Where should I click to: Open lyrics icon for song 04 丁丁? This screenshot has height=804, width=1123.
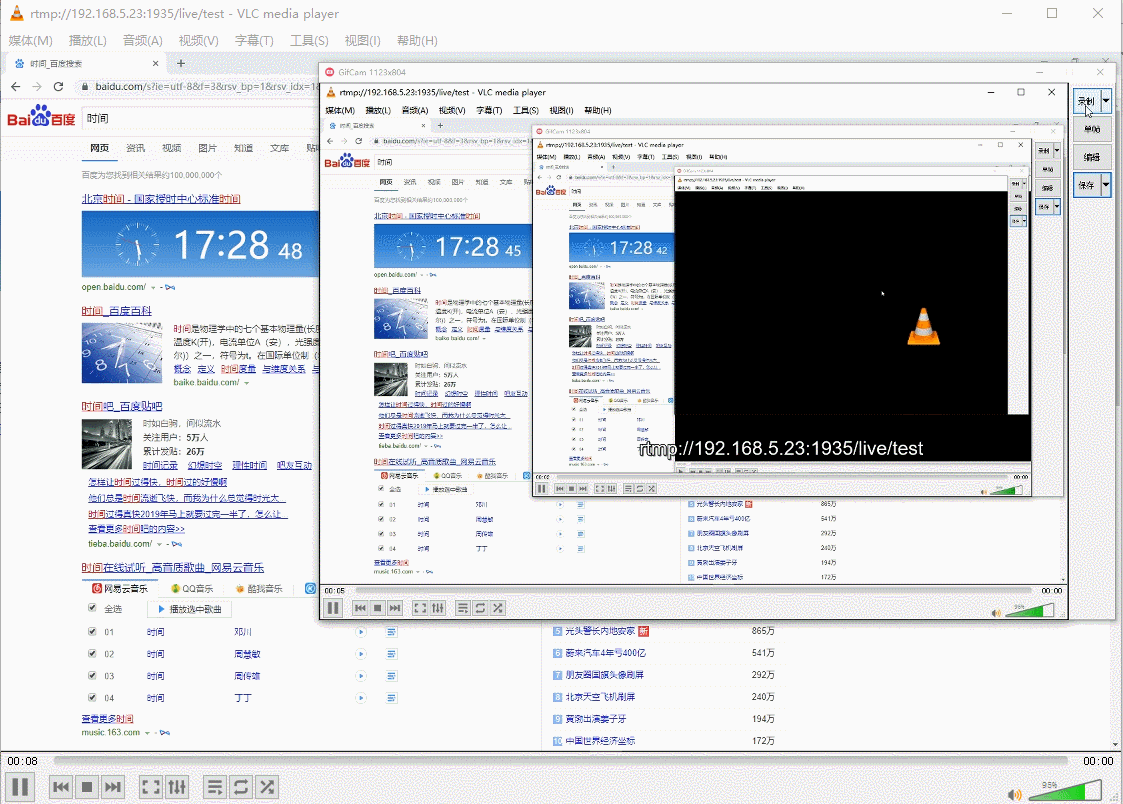coord(392,698)
